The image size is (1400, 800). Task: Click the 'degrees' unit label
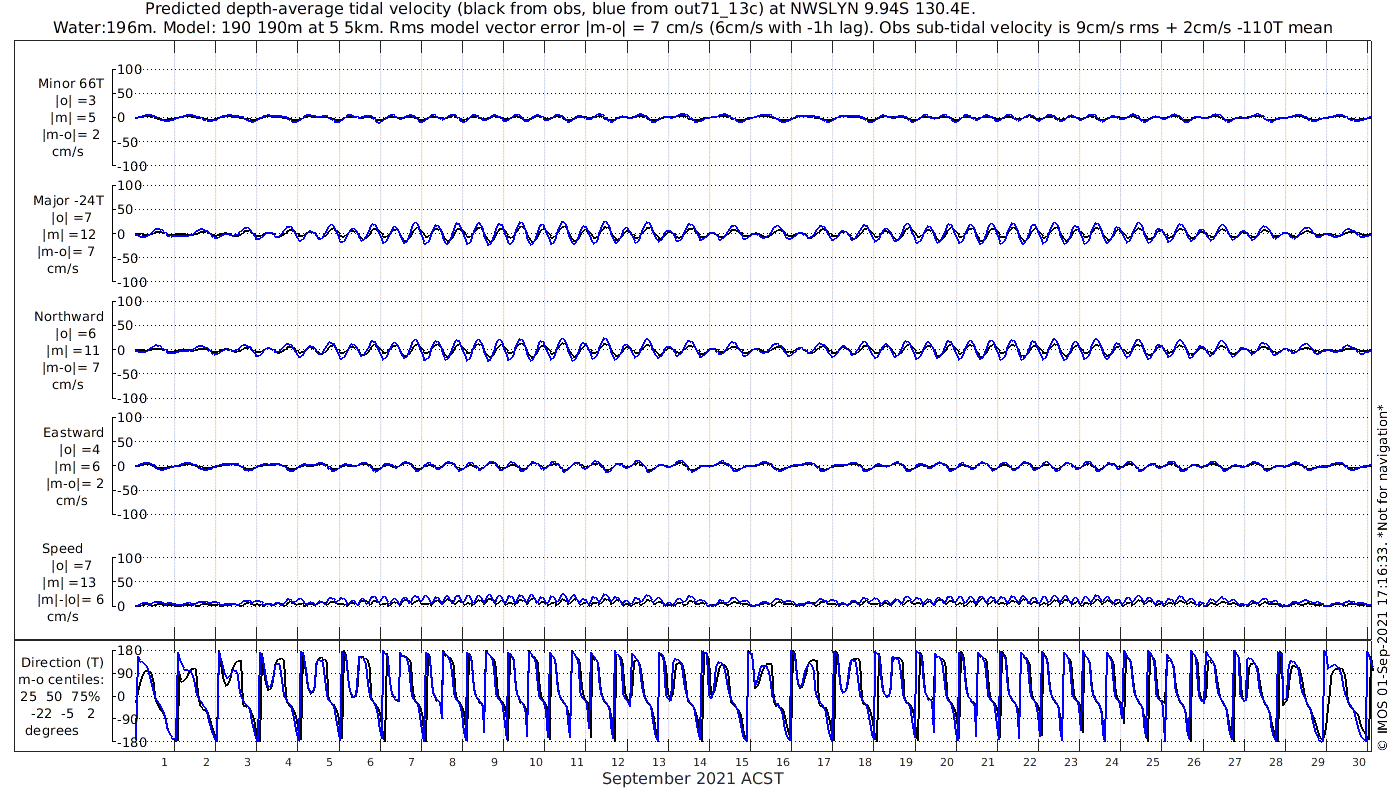pos(52,730)
